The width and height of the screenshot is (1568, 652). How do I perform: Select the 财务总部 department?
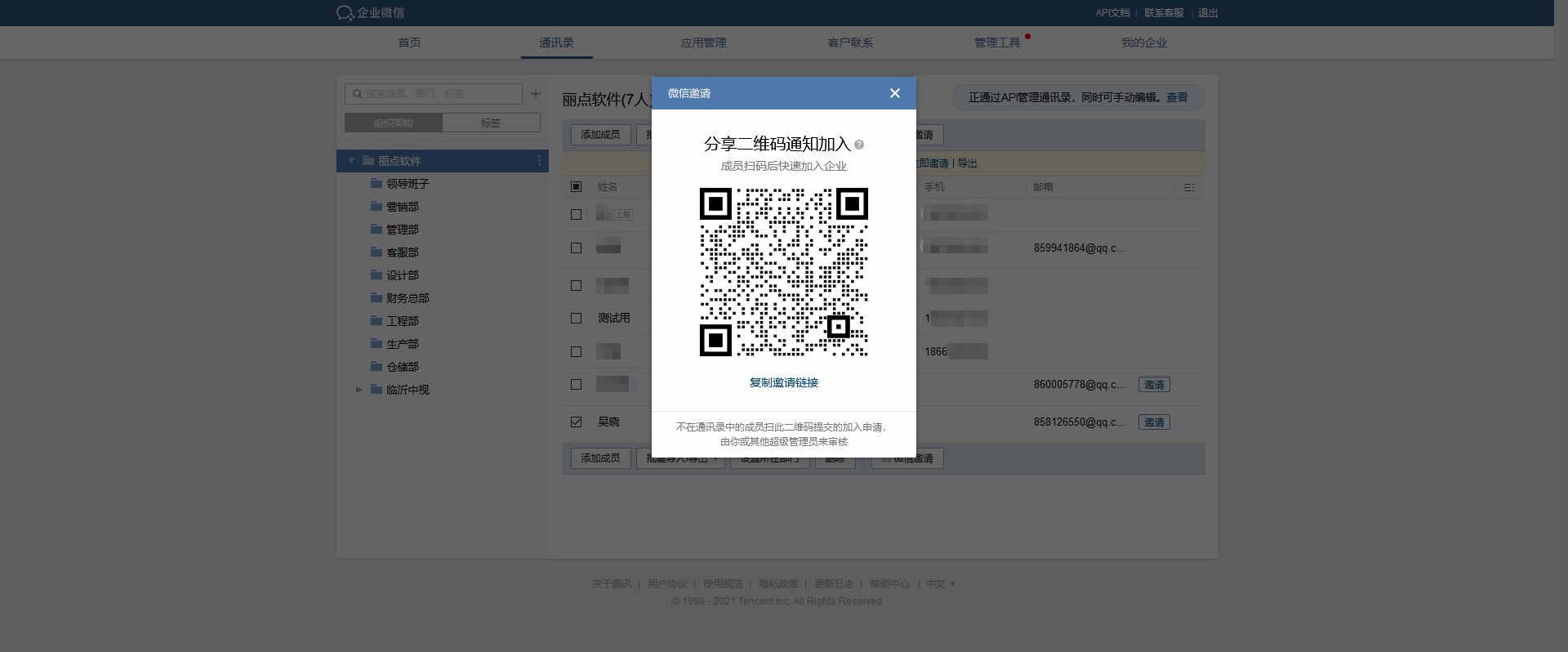point(408,298)
